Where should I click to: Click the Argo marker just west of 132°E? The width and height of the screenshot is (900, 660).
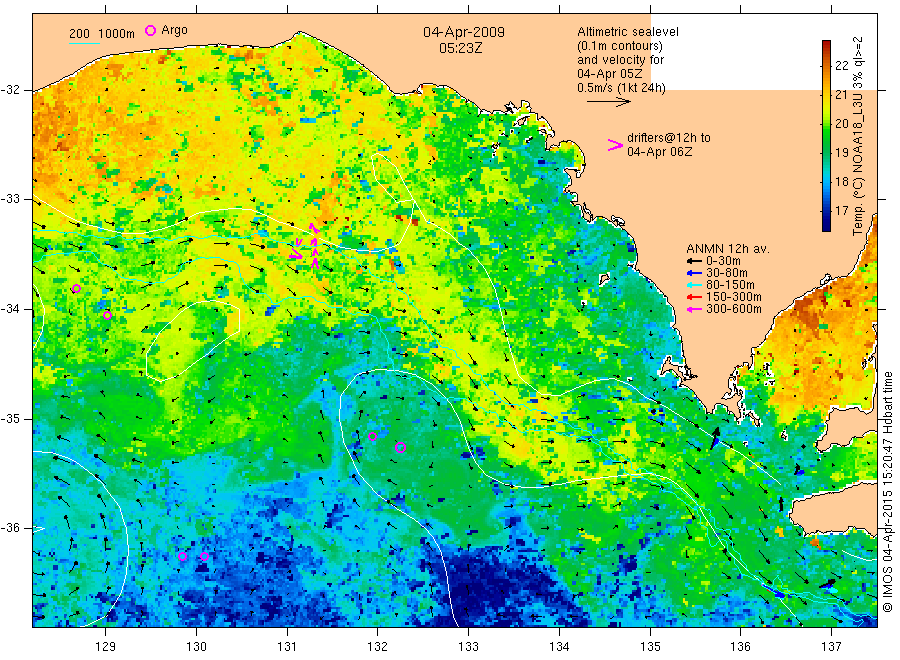pyautogui.click(x=373, y=437)
